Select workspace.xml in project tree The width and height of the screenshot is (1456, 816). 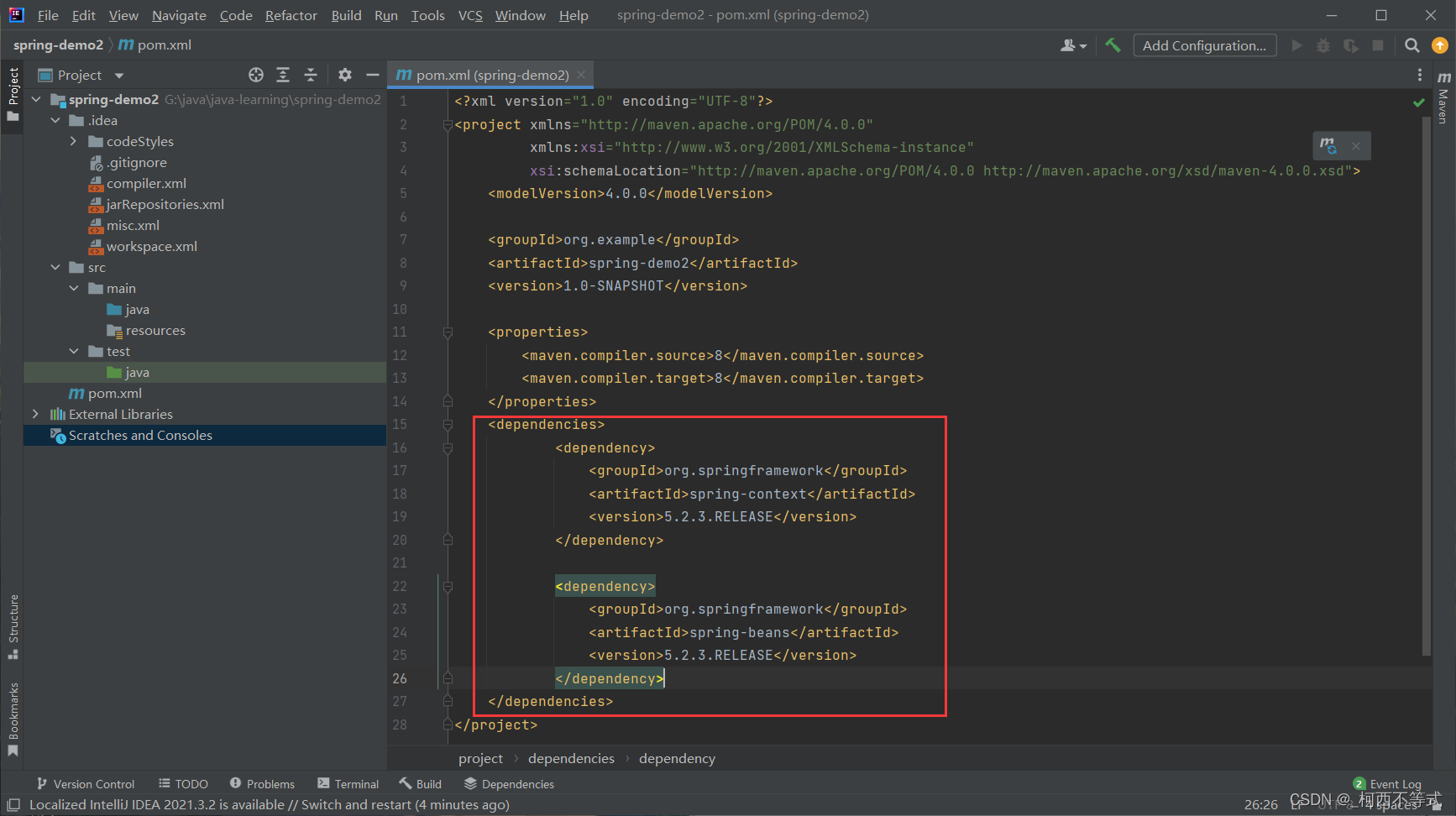click(151, 246)
